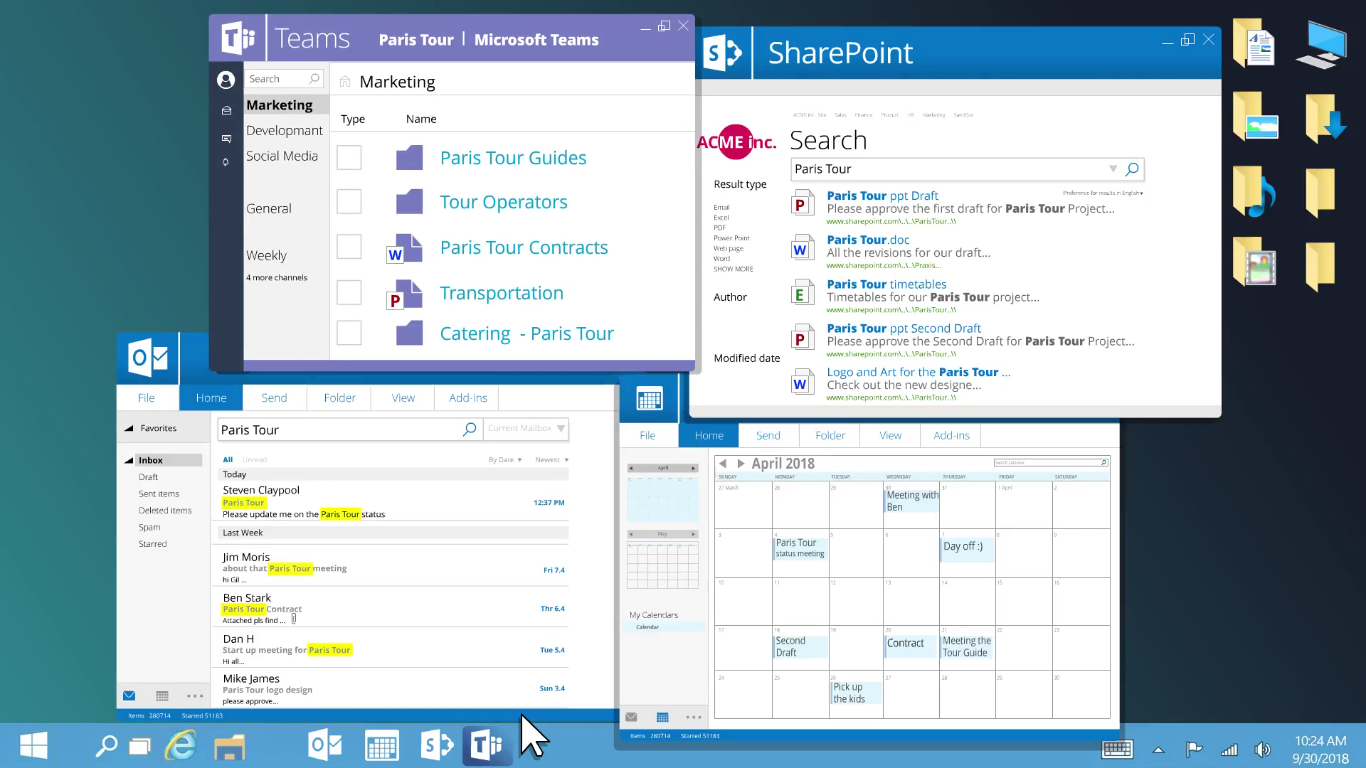Open Teams from the Windows taskbar
Viewport: 1366px width, 768px height.
click(487, 746)
